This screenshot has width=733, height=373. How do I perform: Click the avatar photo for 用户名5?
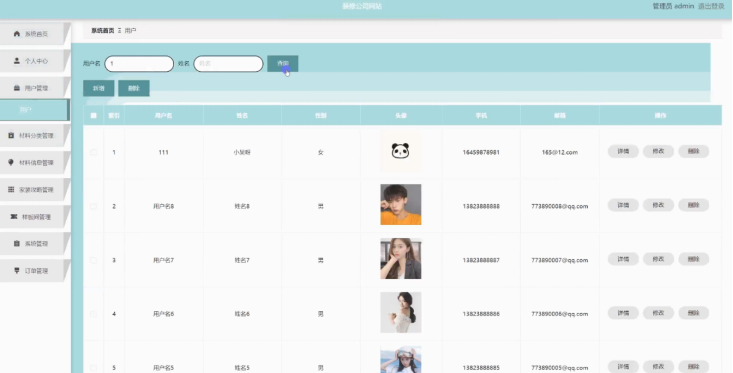point(401,359)
